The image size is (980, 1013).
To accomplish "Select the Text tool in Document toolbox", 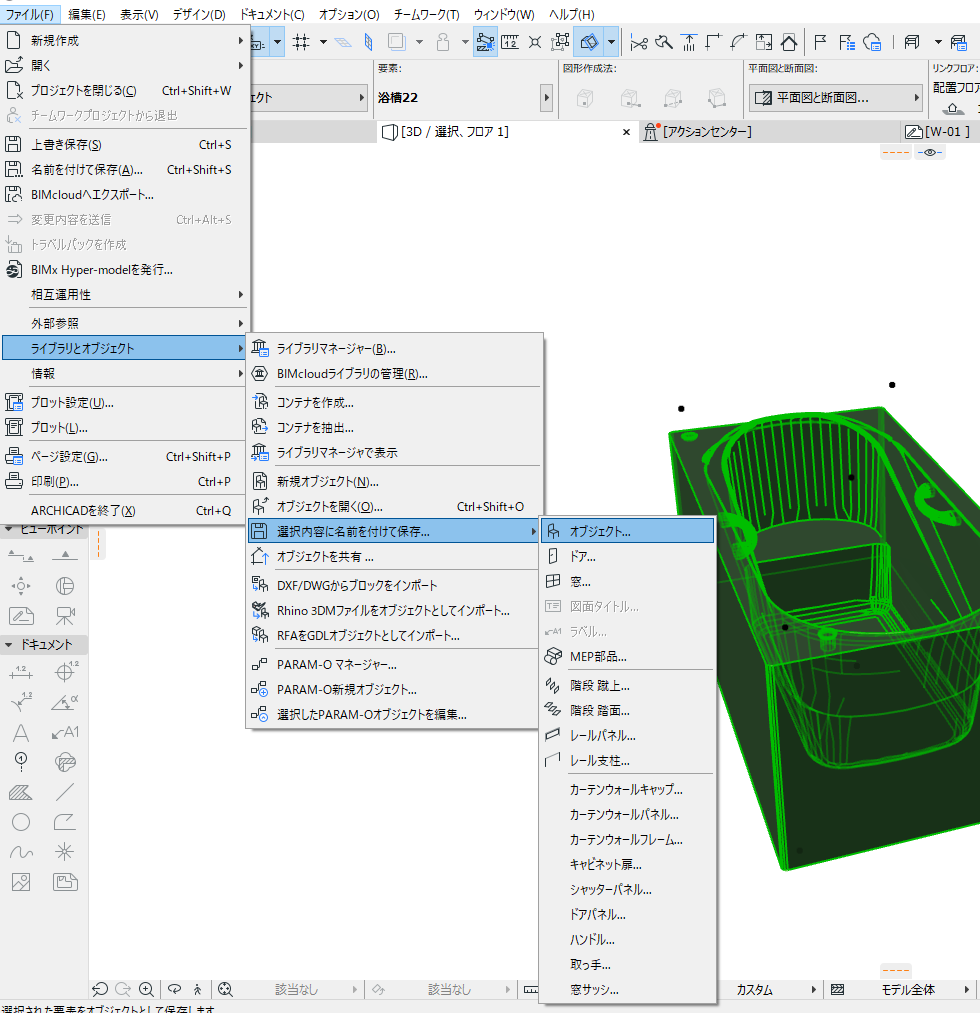I will click(21, 733).
